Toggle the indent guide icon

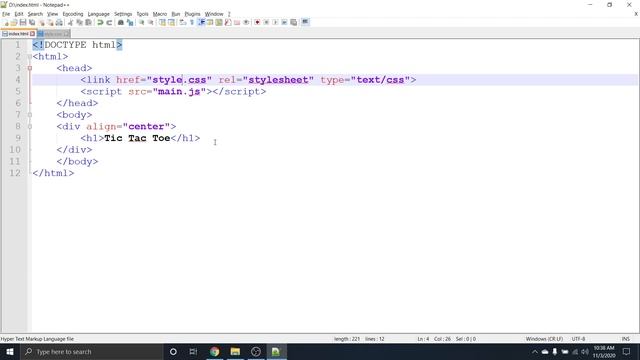[201, 22]
